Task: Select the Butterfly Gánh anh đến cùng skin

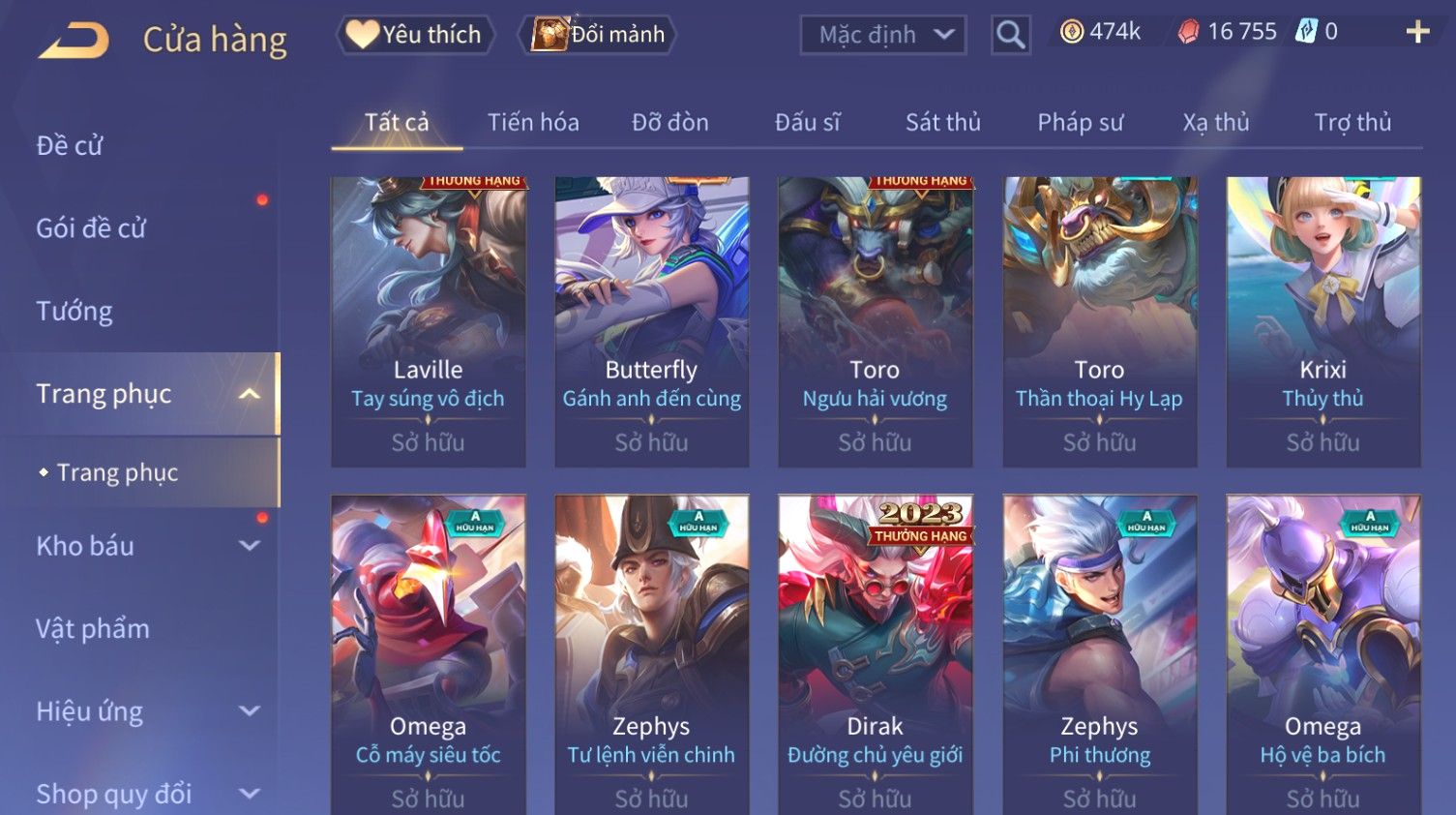Action: pyautogui.click(x=651, y=321)
